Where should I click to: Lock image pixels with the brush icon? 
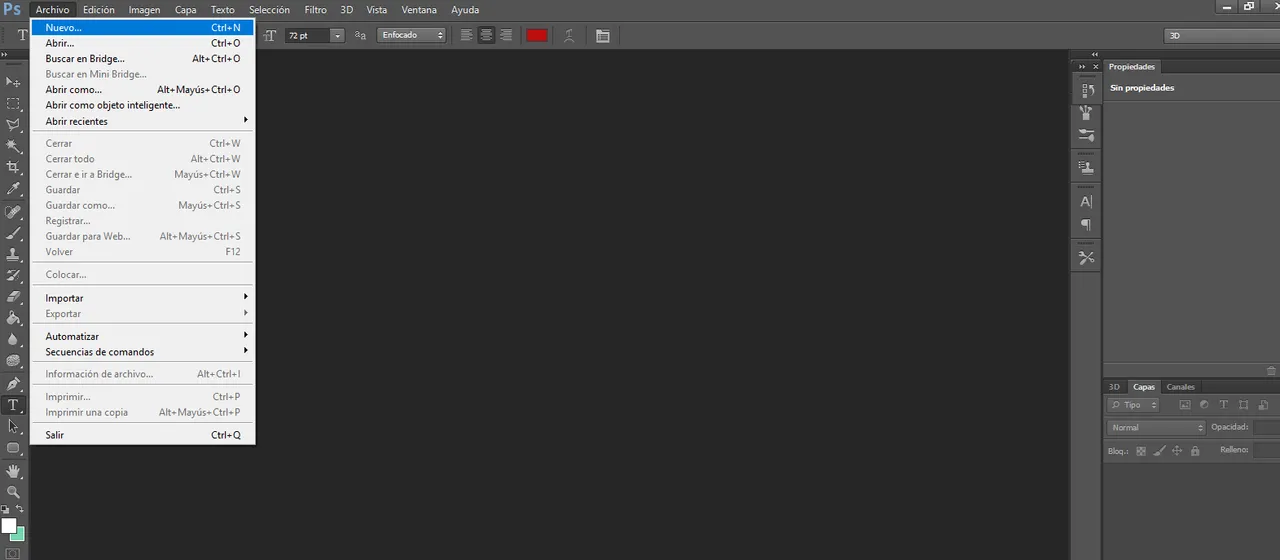click(x=1160, y=451)
